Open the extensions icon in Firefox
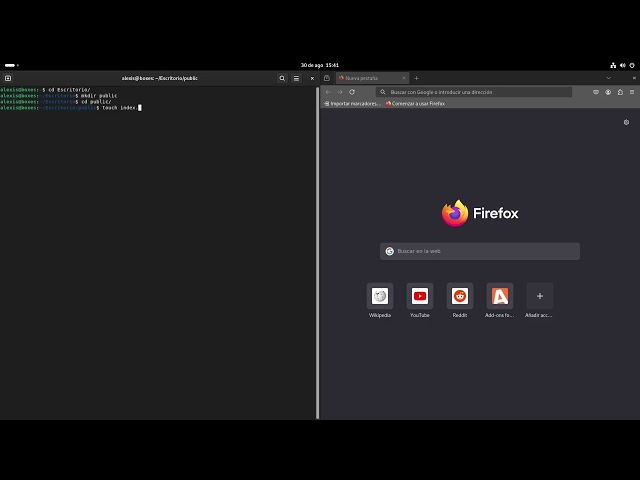The height and width of the screenshot is (480, 640). [x=620, y=92]
